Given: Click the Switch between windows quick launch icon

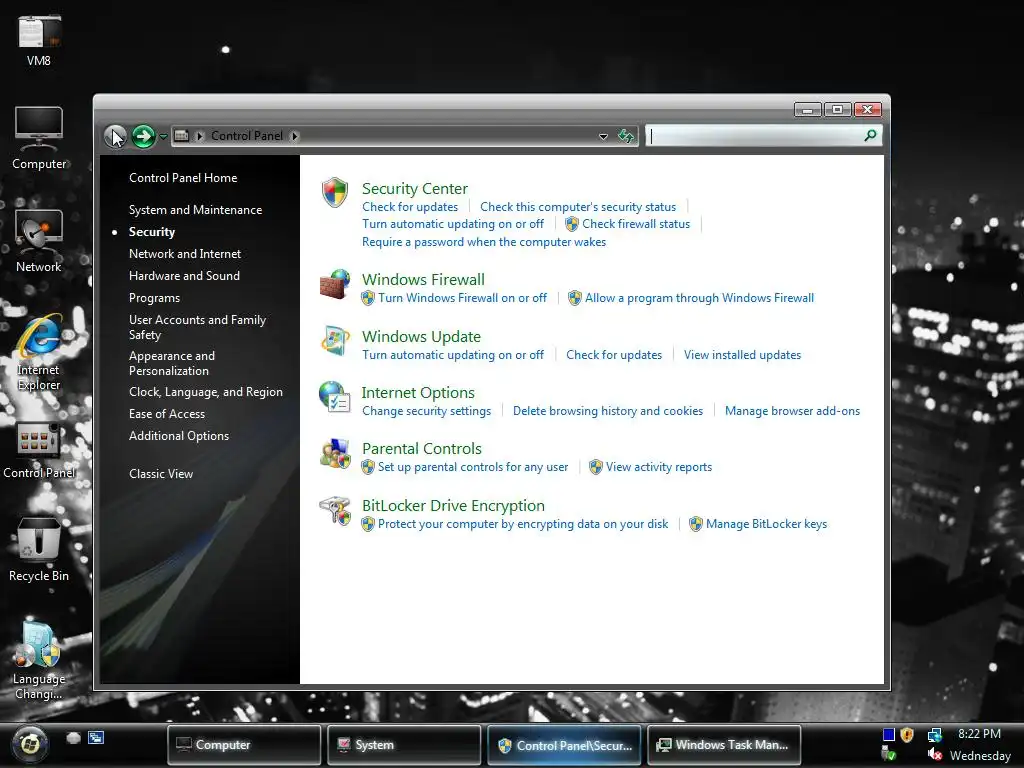Looking at the screenshot, I should pyautogui.click(x=96, y=738).
